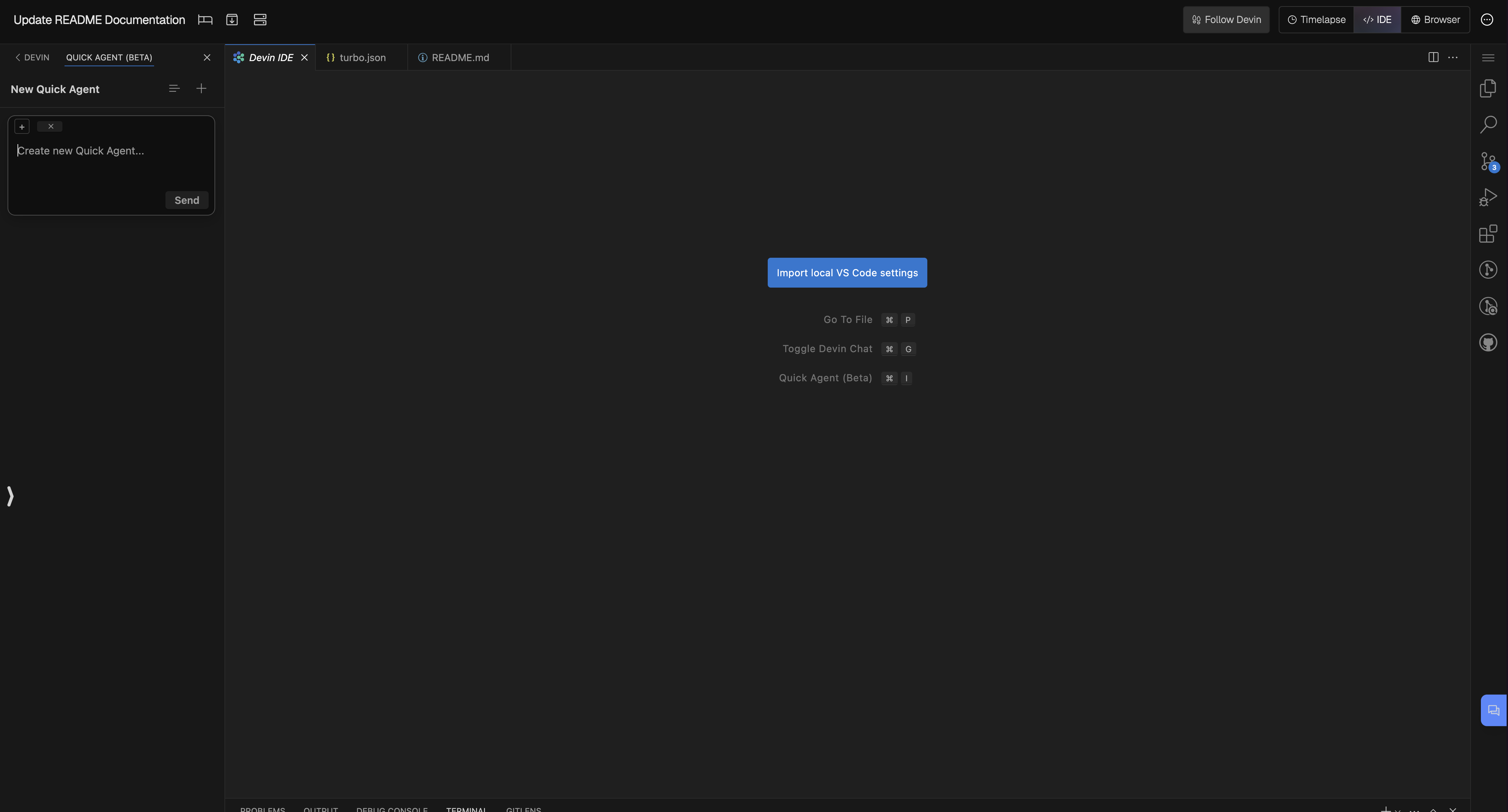The image size is (1508, 812).
Task: Expand the collapsed left sidebar with the chevron
Action: coord(10,496)
